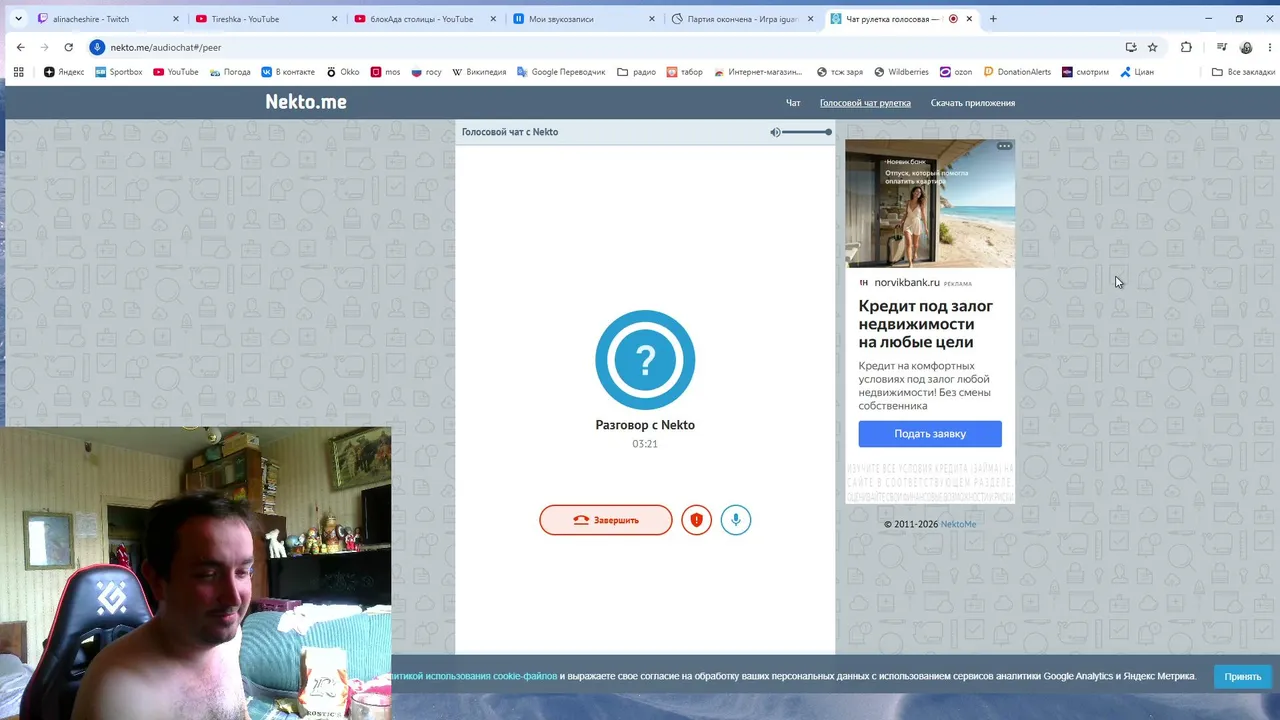
Task: Open the ad options three-dot menu
Action: [1004, 146]
